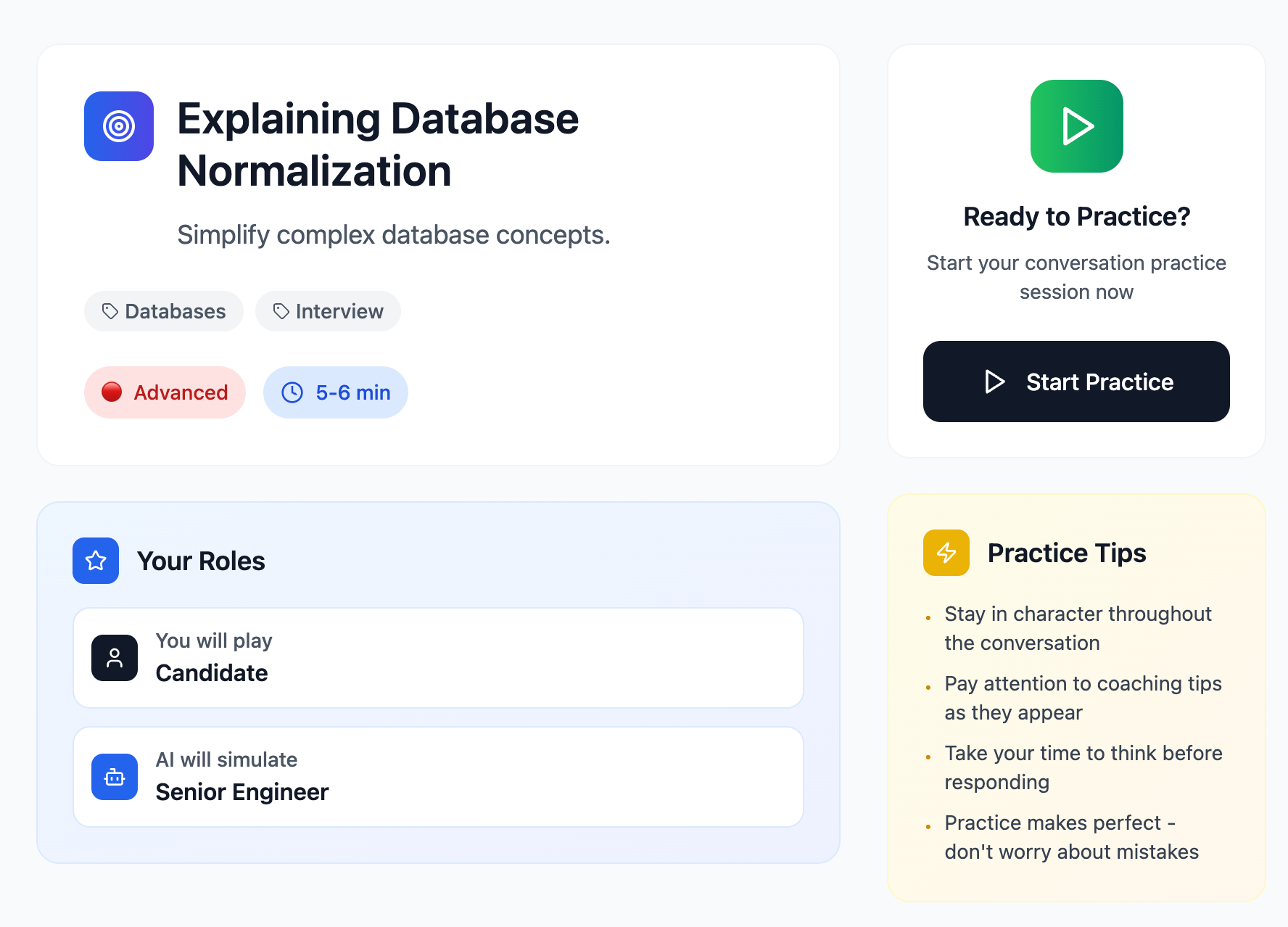Click the play triangle inside Start Practice
The image size is (1288, 927).
[995, 382]
